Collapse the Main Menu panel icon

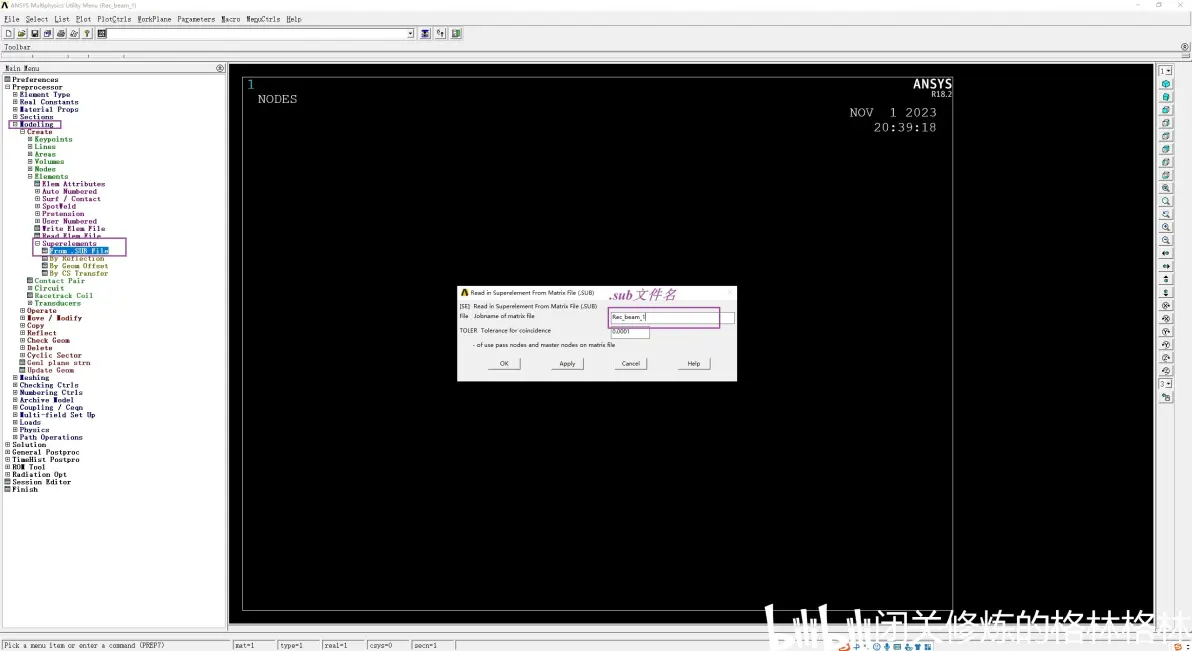click(x=220, y=68)
